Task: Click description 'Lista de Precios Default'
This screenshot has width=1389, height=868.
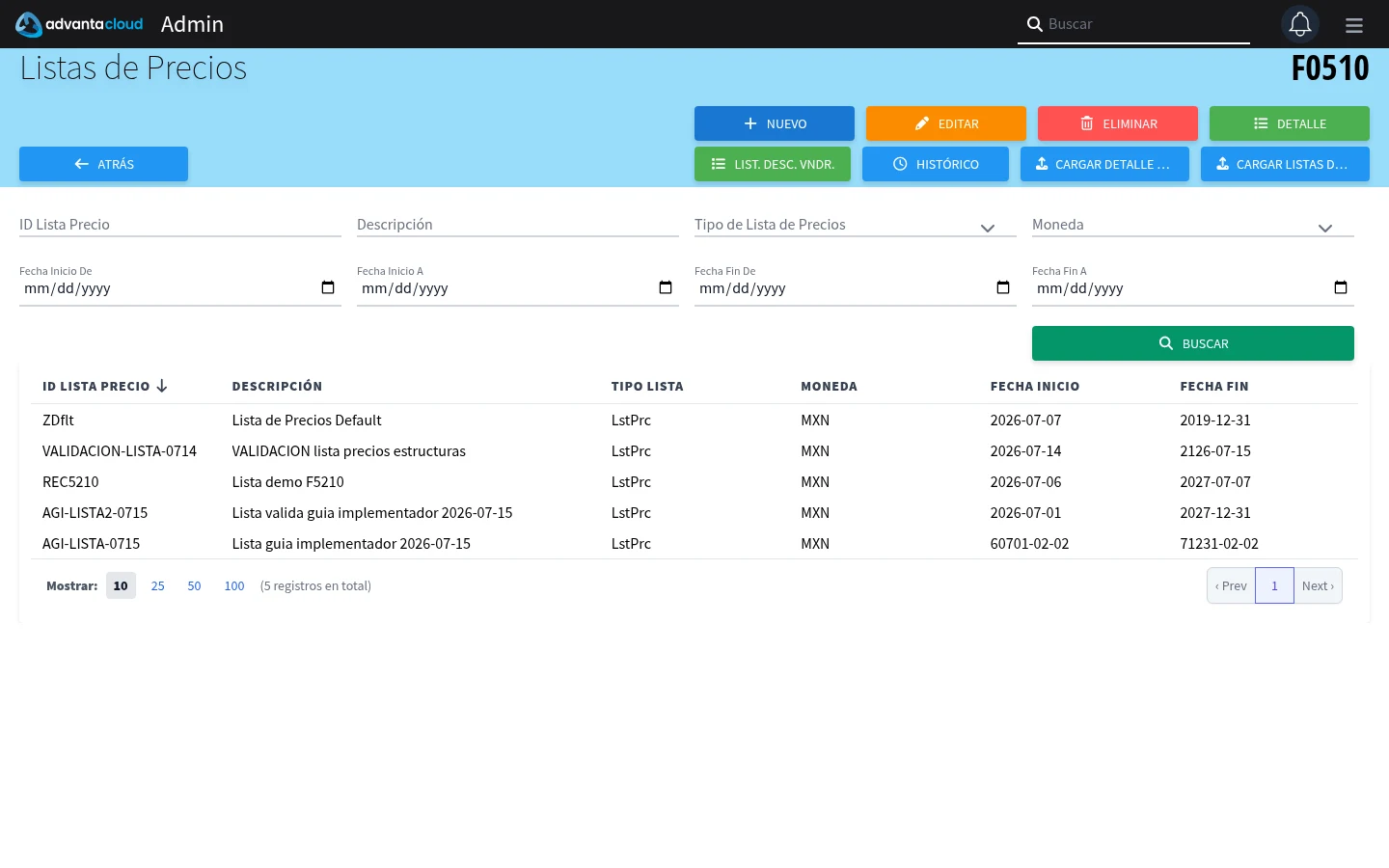Action: [x=307, y=420]
